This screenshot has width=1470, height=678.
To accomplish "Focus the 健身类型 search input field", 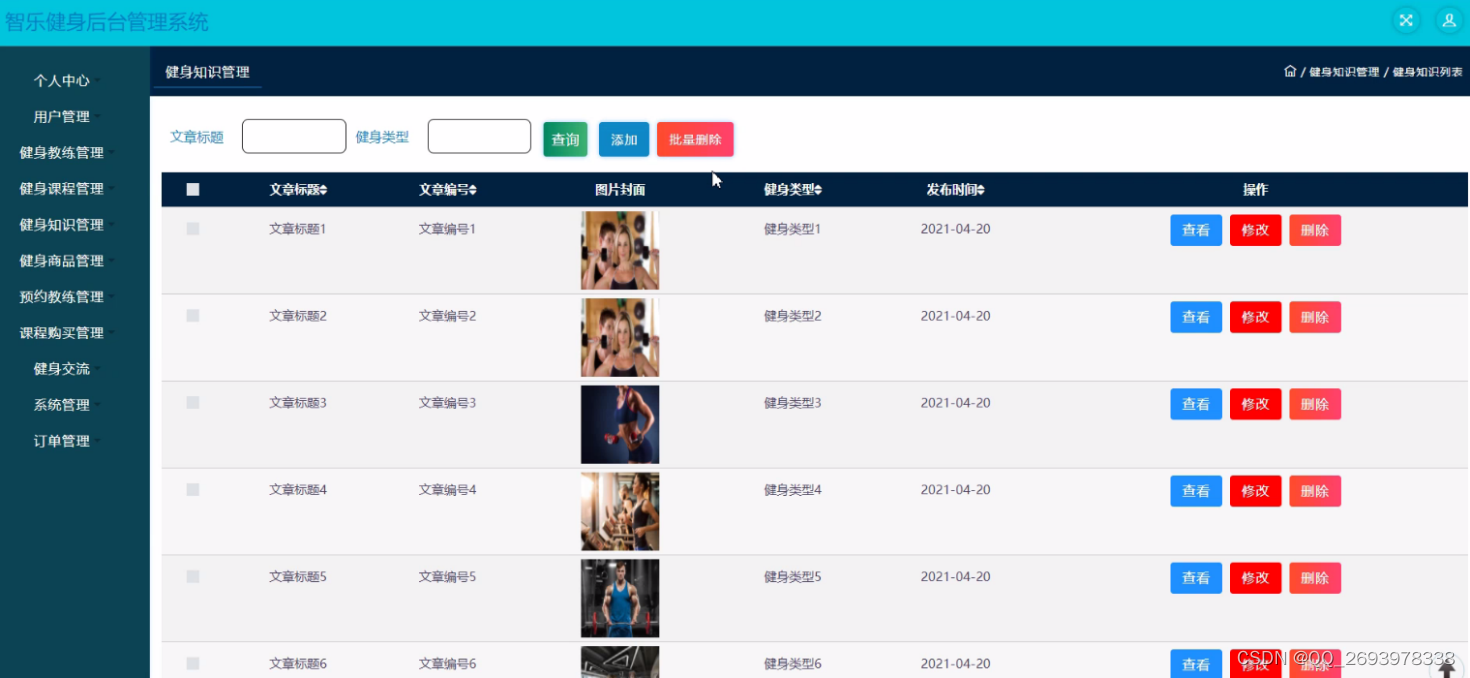I will [479, 136].
